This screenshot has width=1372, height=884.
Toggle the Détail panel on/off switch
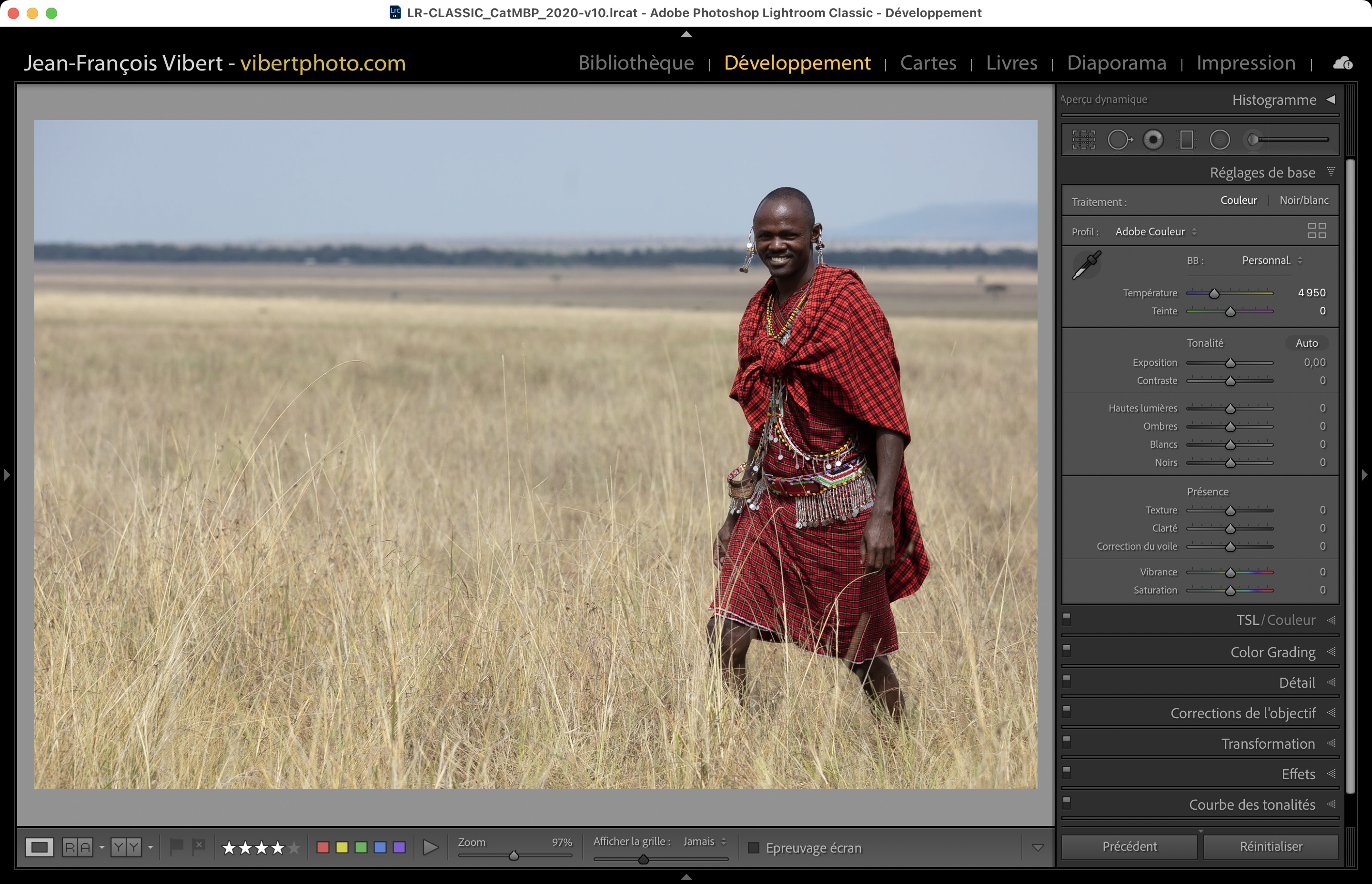coord(1067,681)
